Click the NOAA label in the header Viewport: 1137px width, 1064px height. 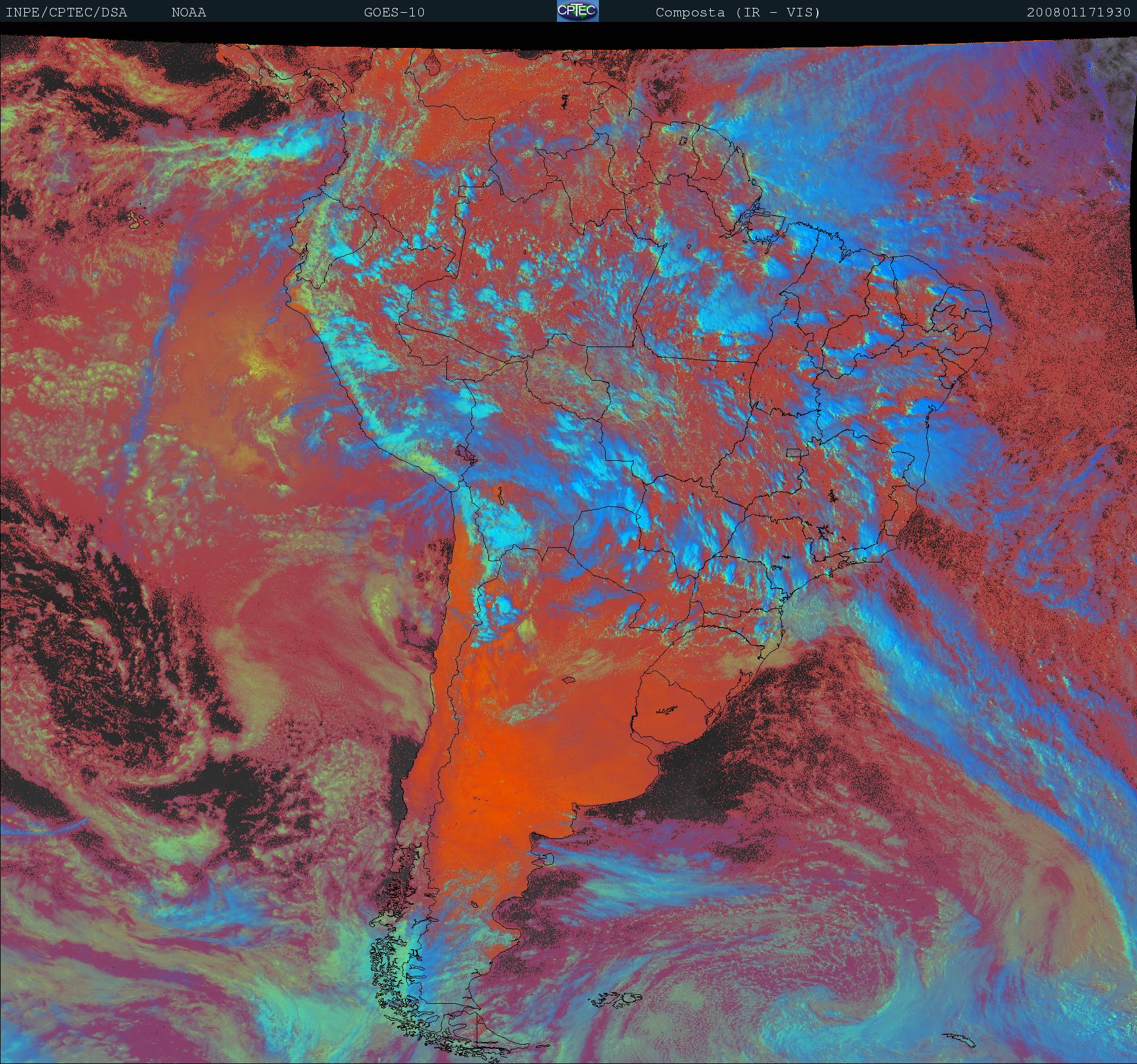188,12
